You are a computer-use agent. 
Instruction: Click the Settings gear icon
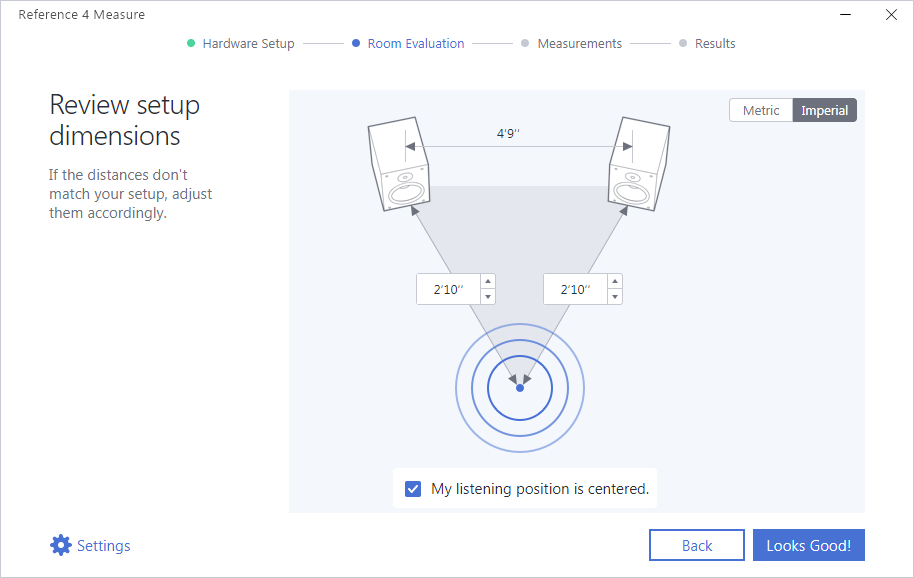click(x=61, y=545)
